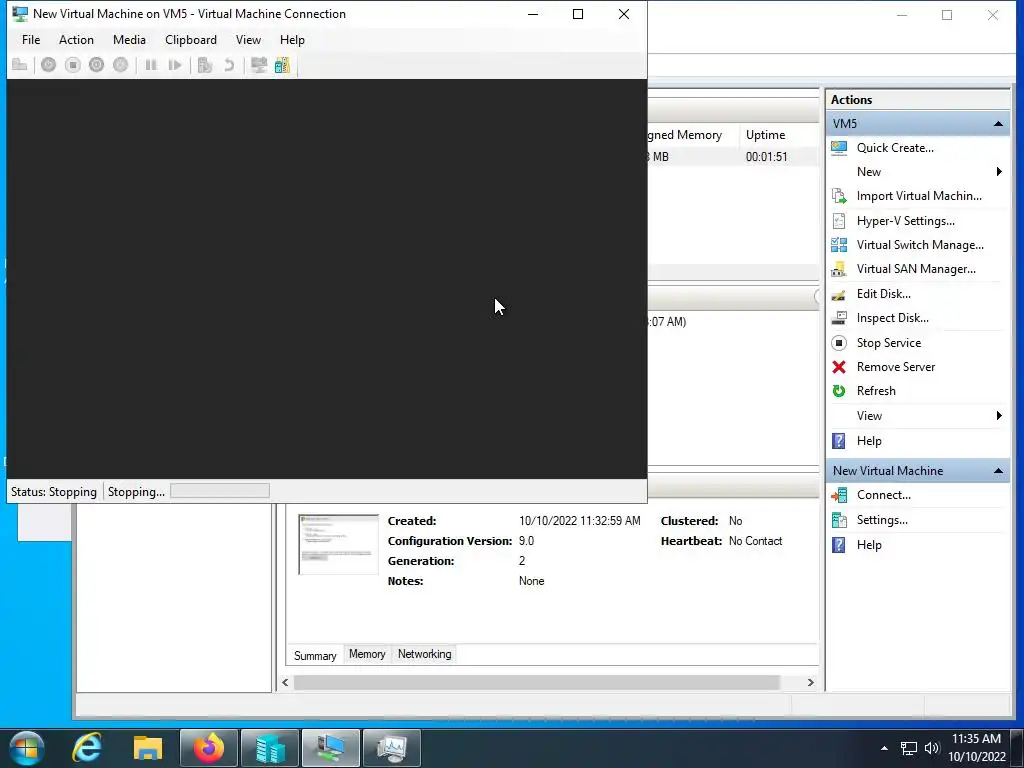1024x768 pixels.
Task: Open the Help menu in VM Connection
Action: coord(292,40)
